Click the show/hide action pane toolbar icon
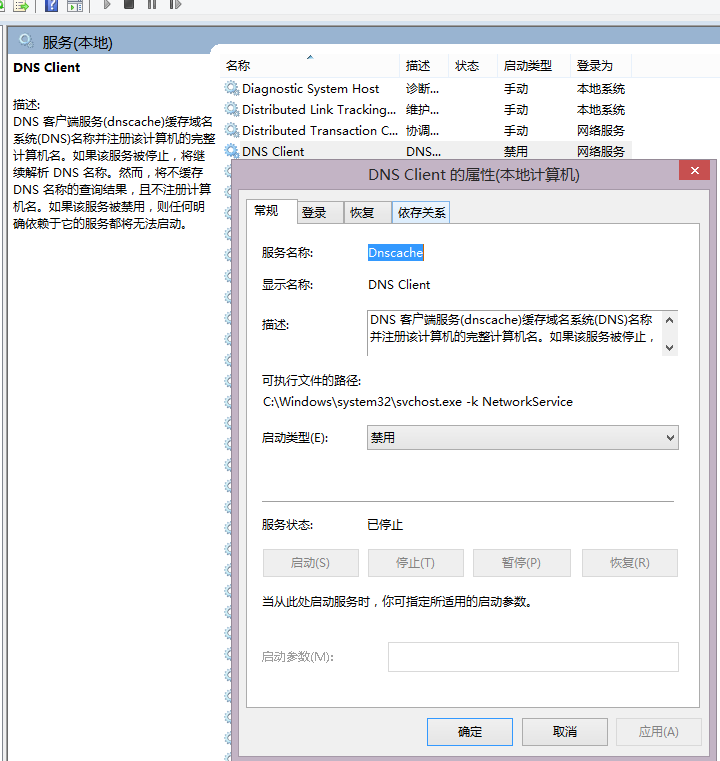 [x=75, y=6]
